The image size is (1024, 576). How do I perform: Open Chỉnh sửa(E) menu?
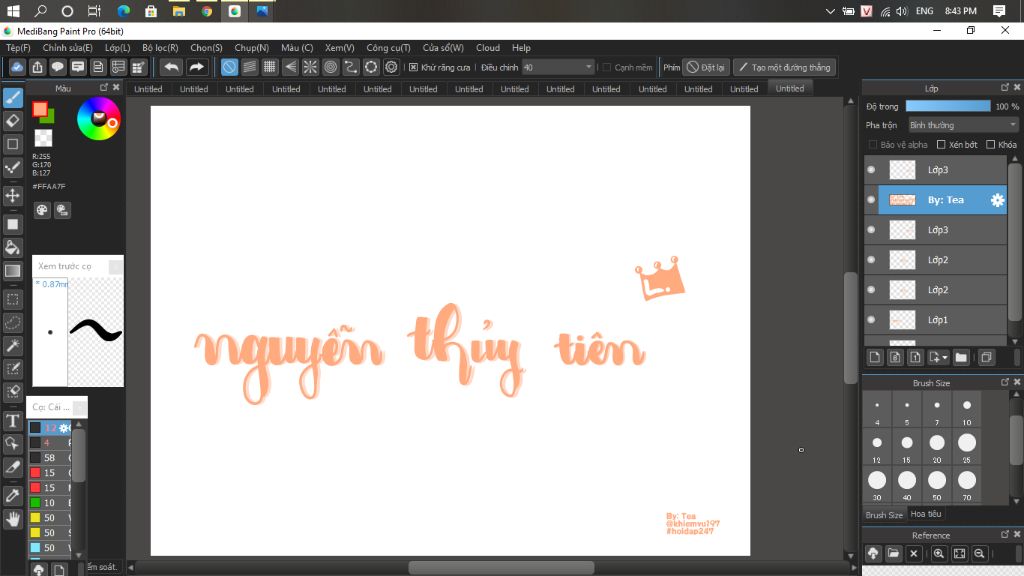pyautogui.click(x=67, y=48)
